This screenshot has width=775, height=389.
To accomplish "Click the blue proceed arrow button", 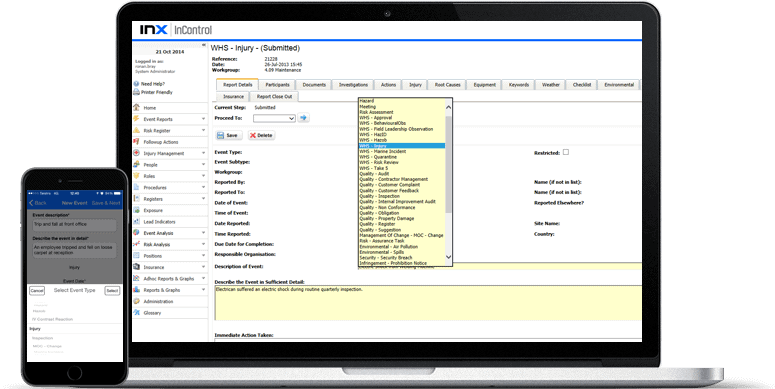I will pos(303,118).
